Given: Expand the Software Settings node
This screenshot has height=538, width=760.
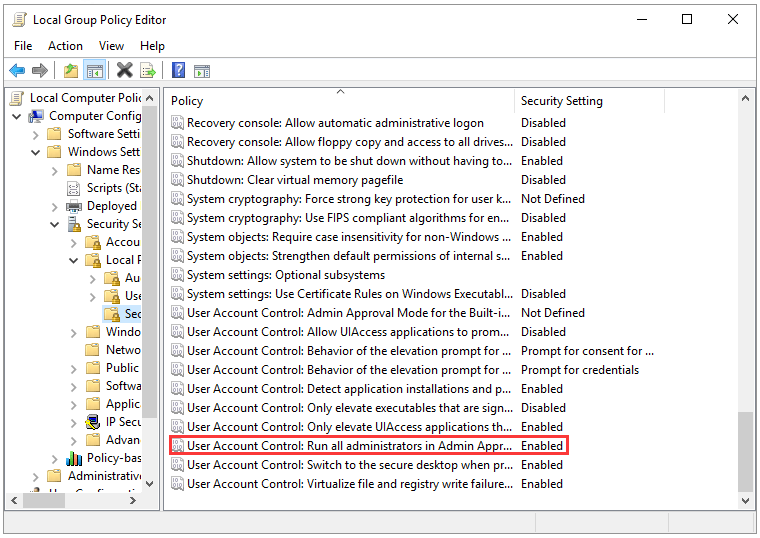Looking at the screenshot, I should tap(35, 135).
